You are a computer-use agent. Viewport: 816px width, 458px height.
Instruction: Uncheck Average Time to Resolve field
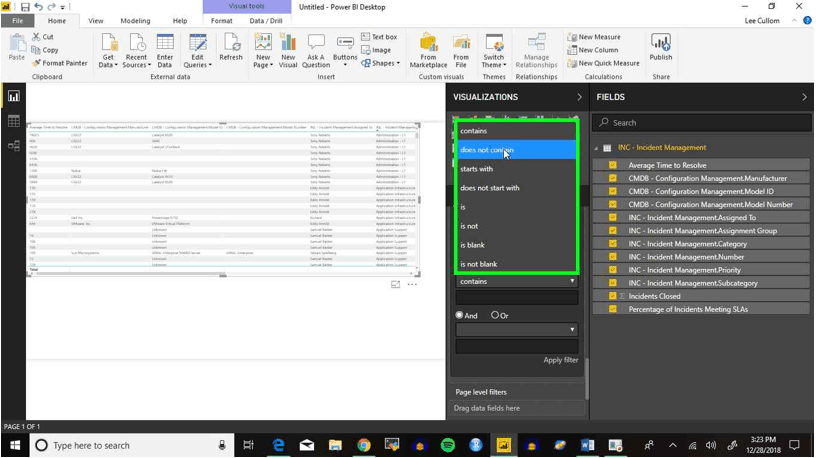pyautogui.click(x=613, y=165)
